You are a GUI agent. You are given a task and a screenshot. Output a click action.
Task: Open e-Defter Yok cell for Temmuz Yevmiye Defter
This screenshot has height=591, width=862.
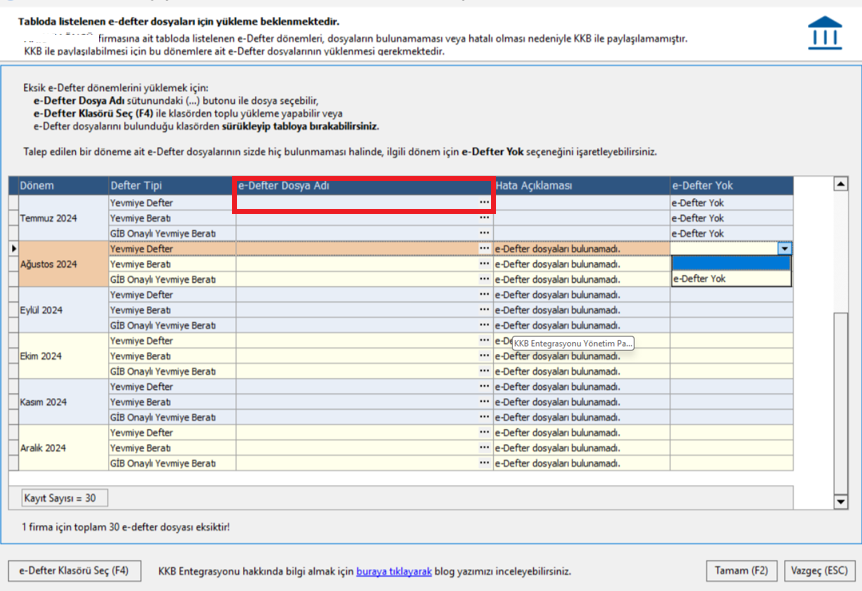731,202
